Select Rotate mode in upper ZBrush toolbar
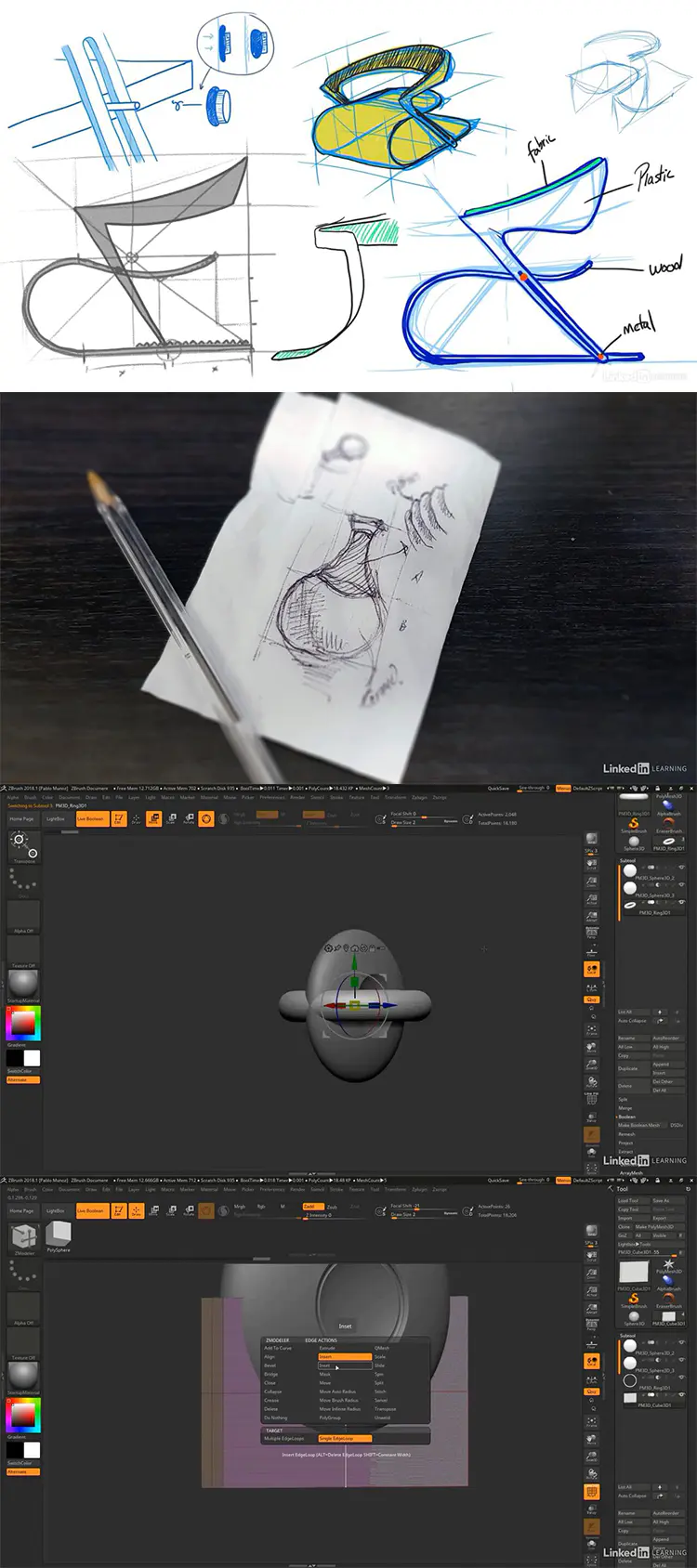The image size is (697, 1568). pyautogui.click(x=189, y=818)
